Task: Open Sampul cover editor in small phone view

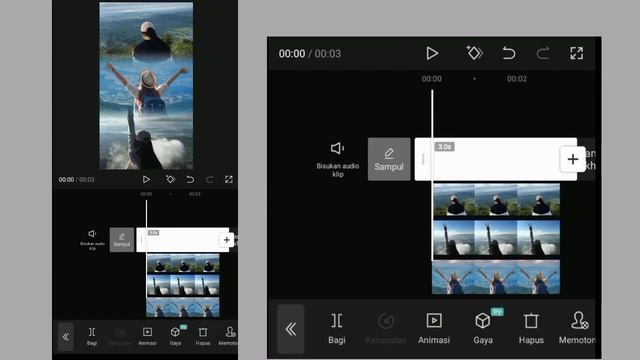Action: coord(122,240)
